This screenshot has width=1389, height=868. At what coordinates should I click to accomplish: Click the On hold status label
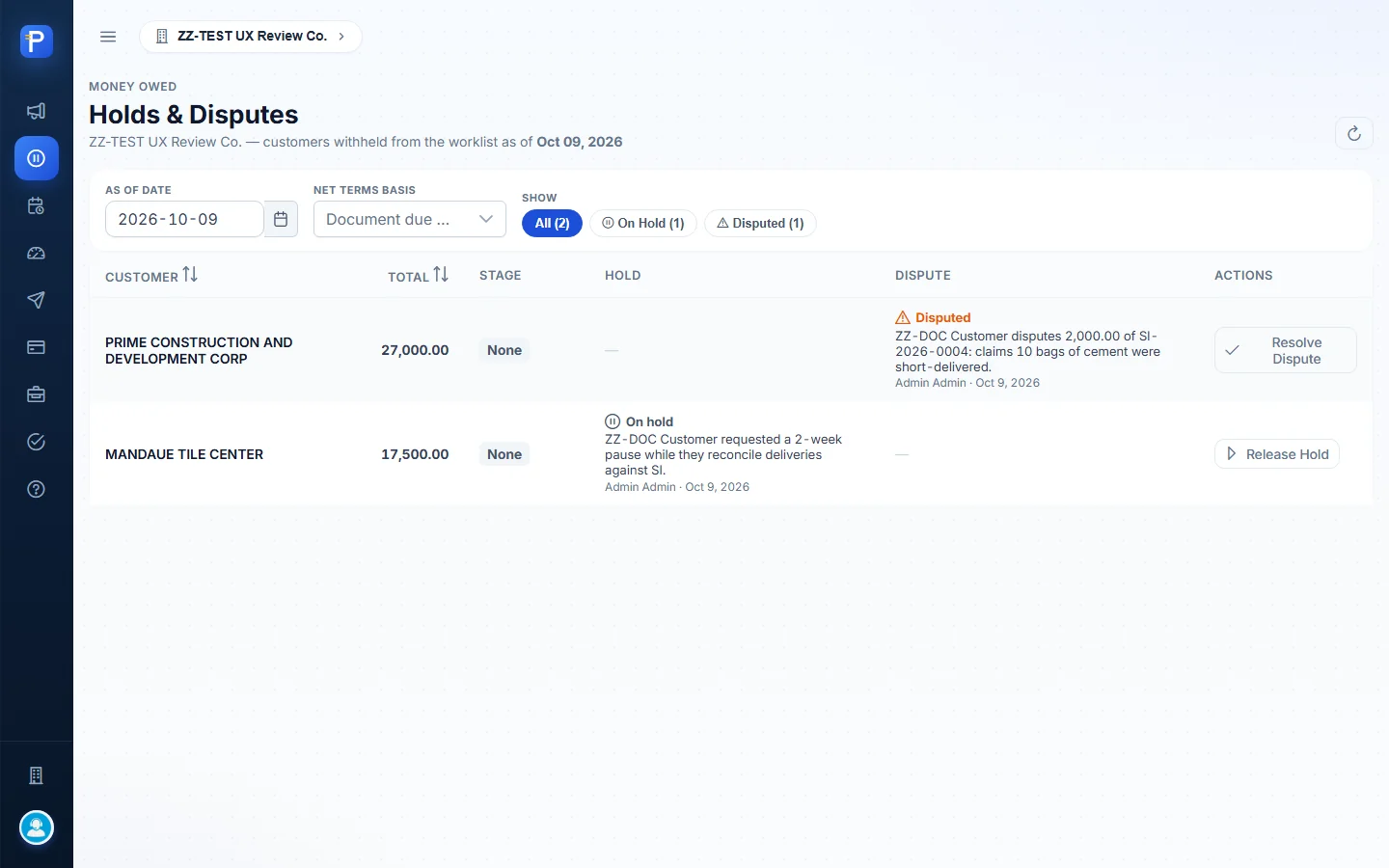coord(639,421)
